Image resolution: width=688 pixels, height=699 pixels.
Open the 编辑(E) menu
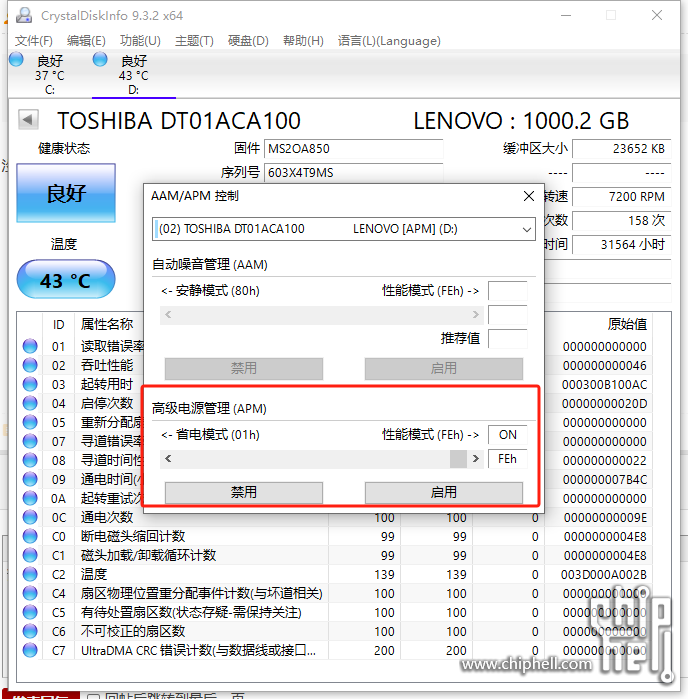point(86,41)
